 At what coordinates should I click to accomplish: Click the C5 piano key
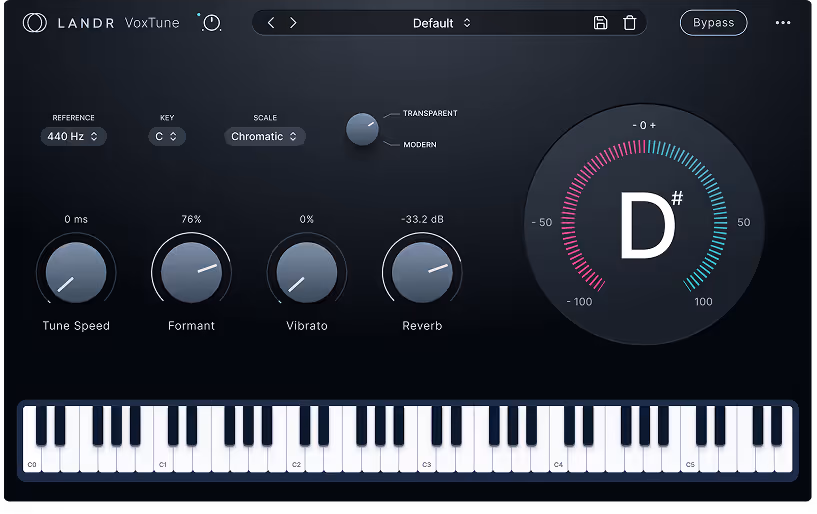[x=690, y=459]
